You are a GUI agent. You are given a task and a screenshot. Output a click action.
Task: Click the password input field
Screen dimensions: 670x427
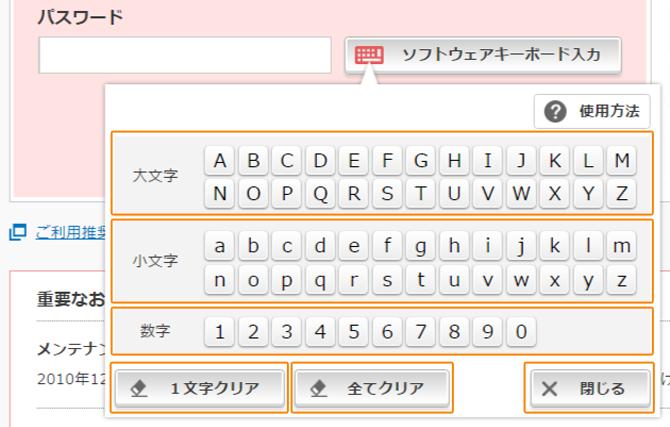[185, 56]
